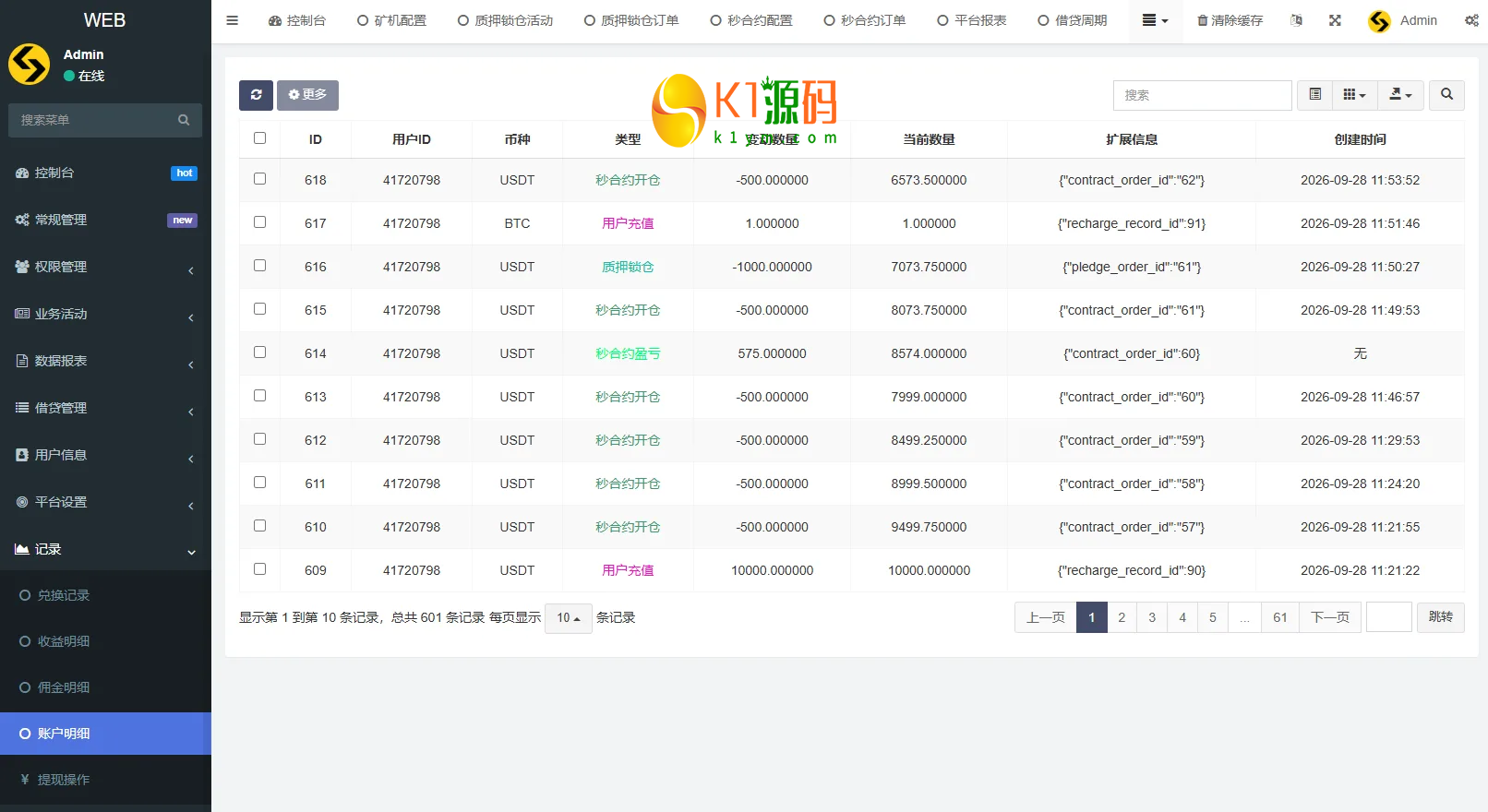
Task: Expand the 用户信息 sidebar menu
Action: [x=105, y=455]
